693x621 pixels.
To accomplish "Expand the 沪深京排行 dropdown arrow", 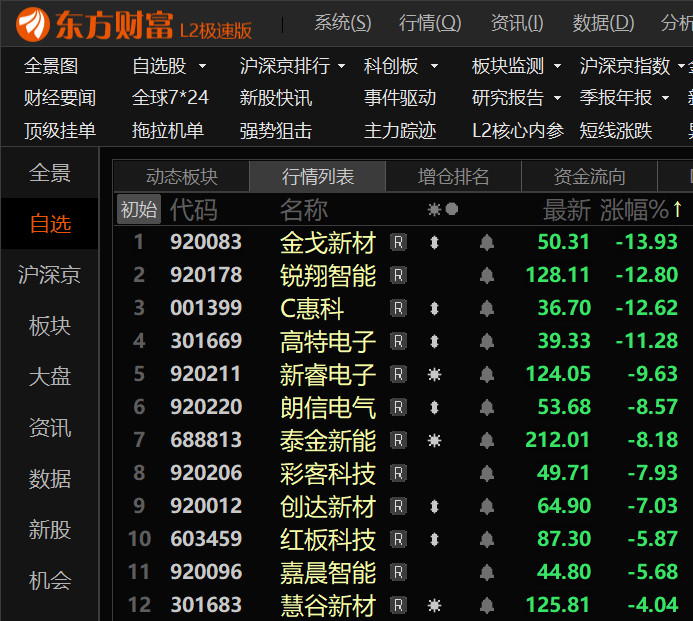I will click(x=341, y=66).
